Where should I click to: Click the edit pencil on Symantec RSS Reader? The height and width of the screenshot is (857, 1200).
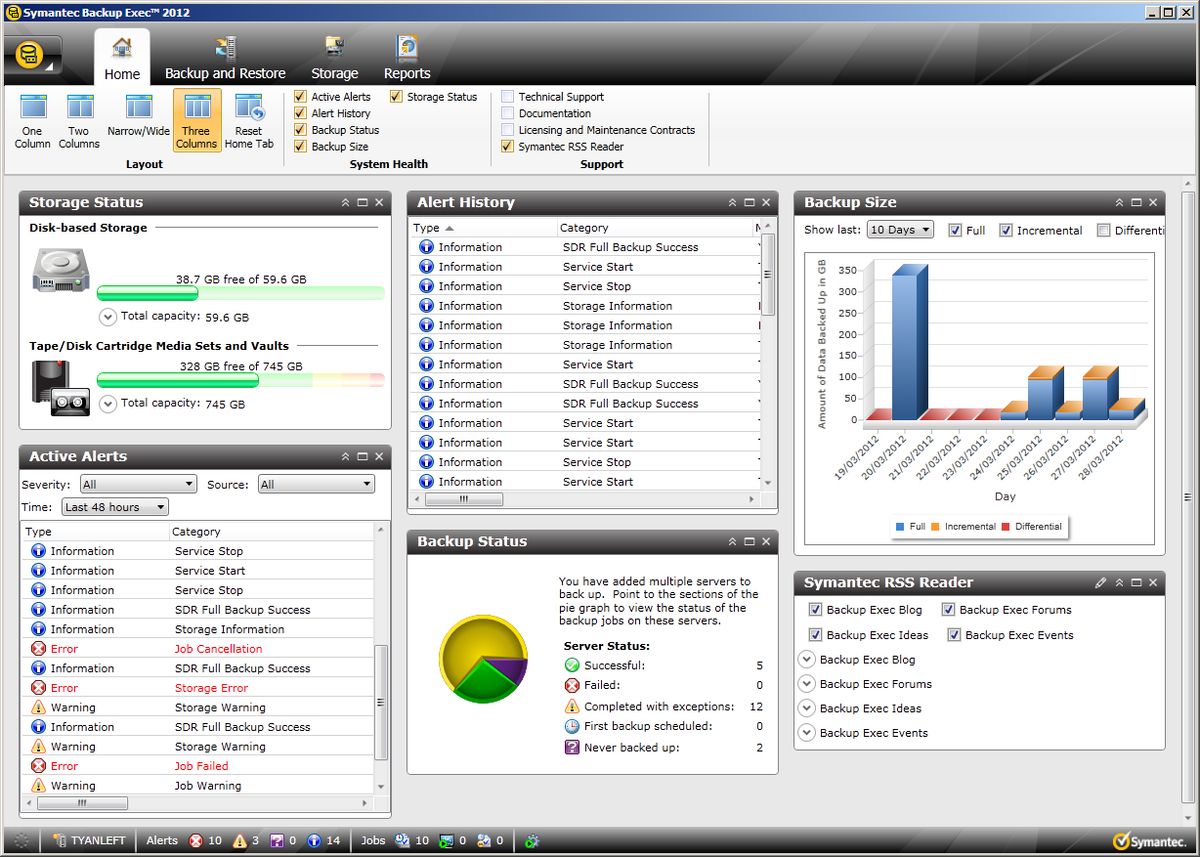(x=1101, y=583)
